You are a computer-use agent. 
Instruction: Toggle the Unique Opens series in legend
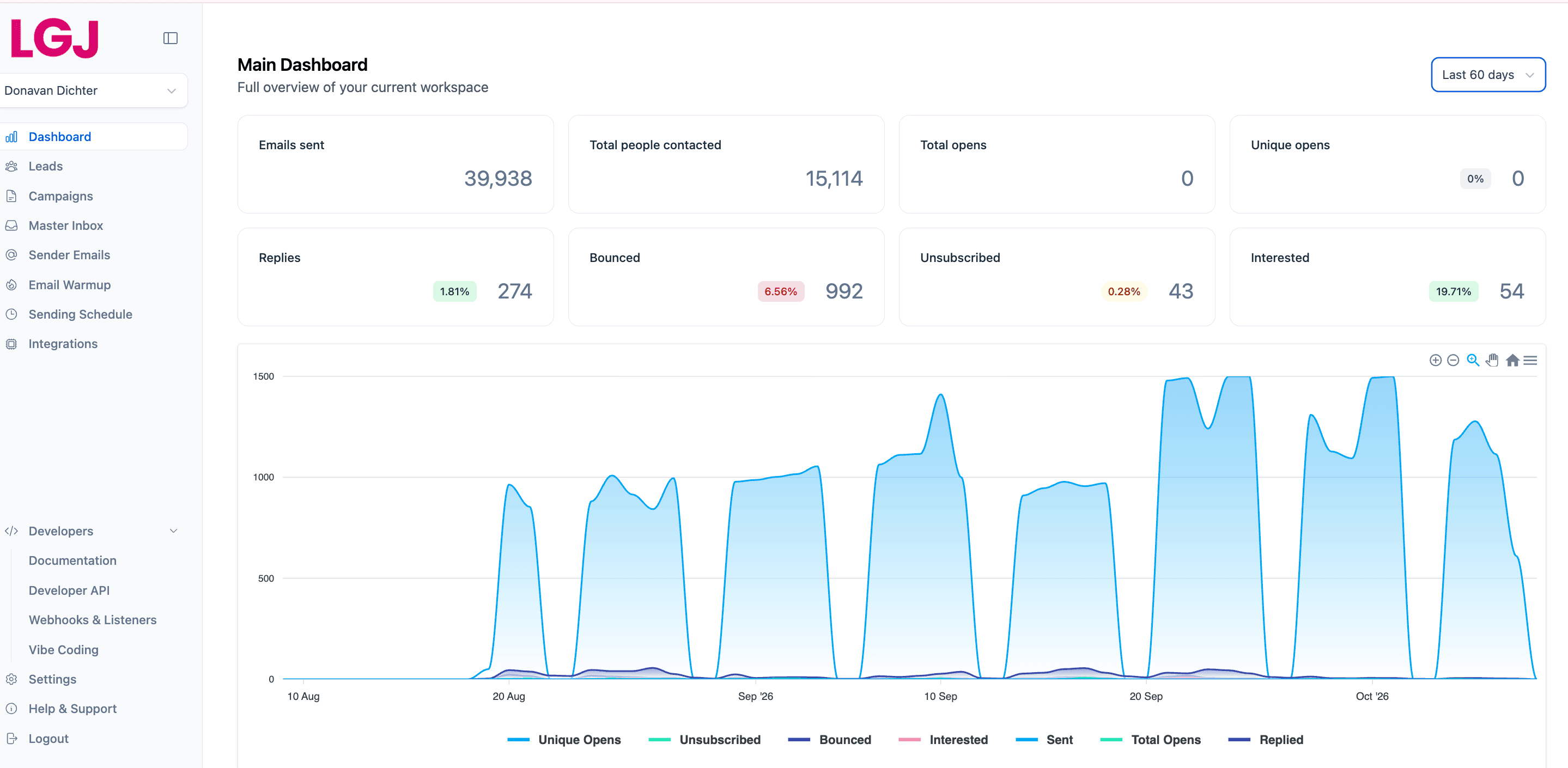[564, 739]
